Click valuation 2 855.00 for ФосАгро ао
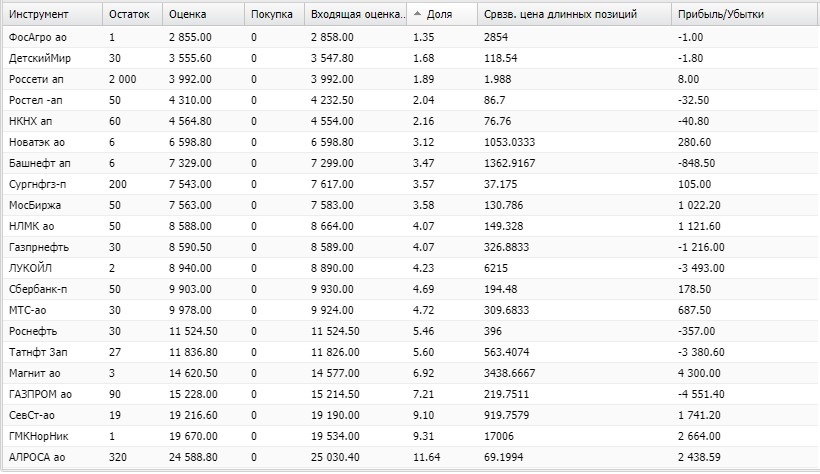820x474 pixels. pyautogui.click(x=190, y=37)
